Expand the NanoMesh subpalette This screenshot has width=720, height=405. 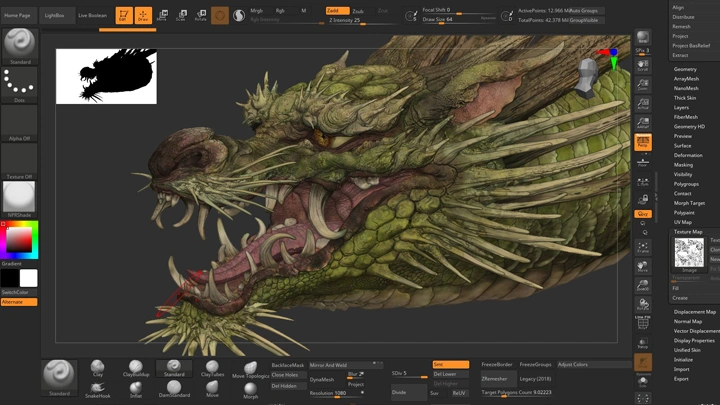coord(686,88)
